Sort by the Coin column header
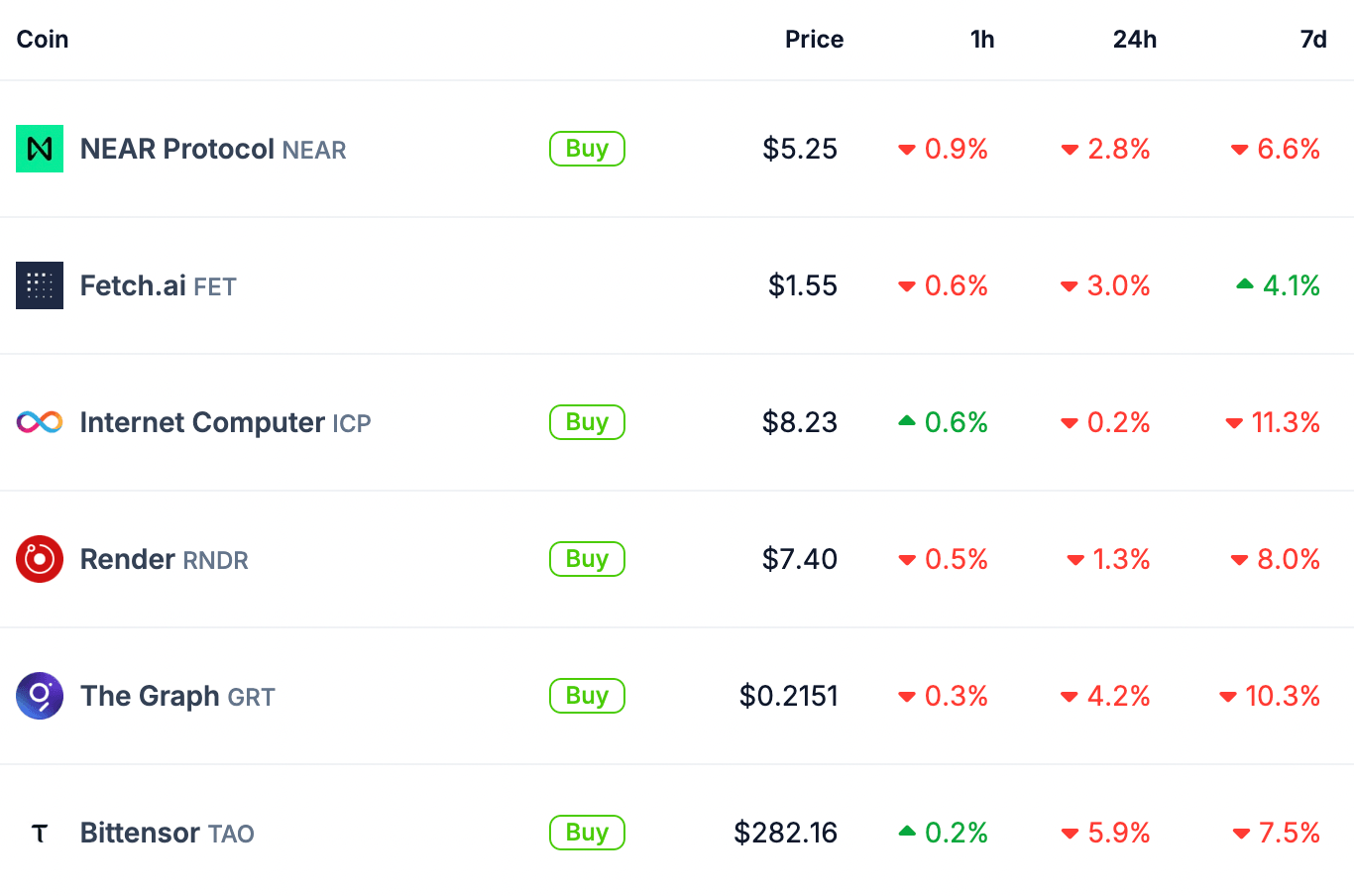 [43, 40]
